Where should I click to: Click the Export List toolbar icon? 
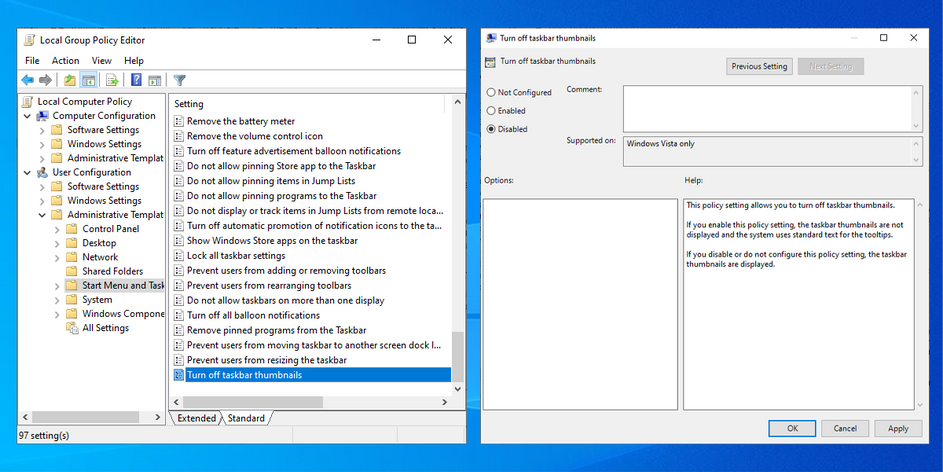111,80
